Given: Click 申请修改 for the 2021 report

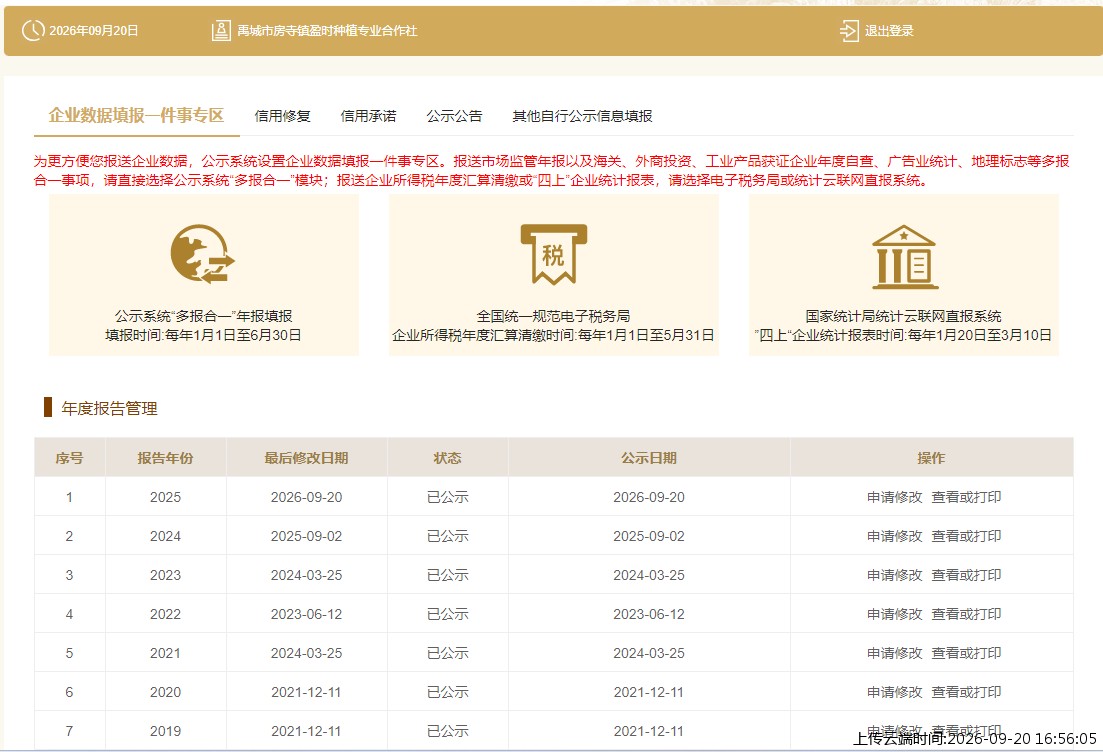Looking at the screenshot, I should pyautogui.click(x=894, y=654).
